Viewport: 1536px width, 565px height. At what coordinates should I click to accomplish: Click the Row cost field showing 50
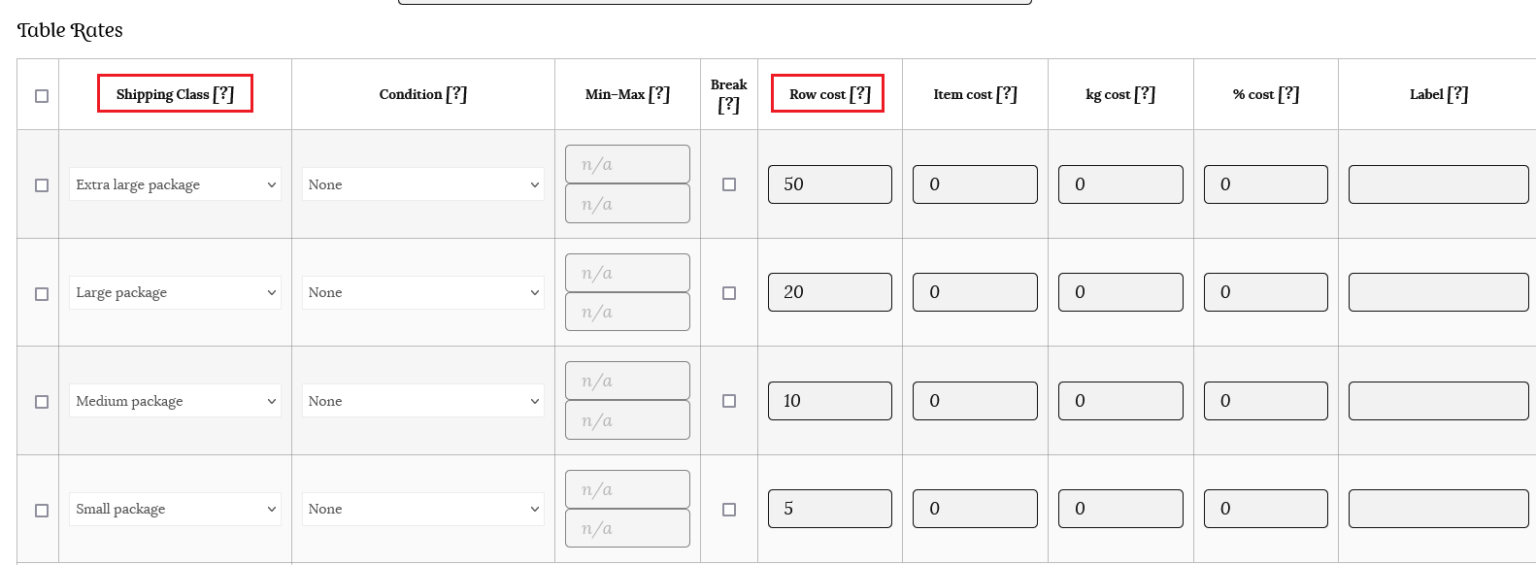830,185
